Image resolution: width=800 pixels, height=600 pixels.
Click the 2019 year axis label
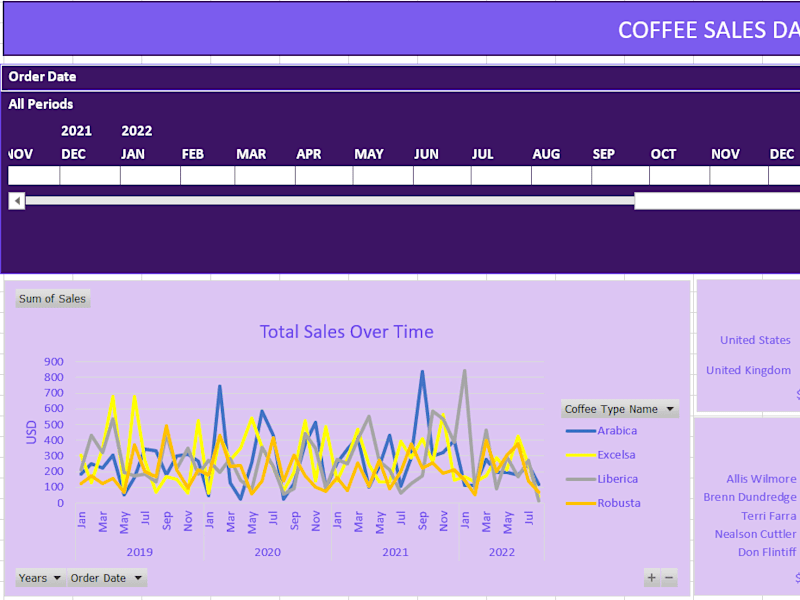pos(140,552)
